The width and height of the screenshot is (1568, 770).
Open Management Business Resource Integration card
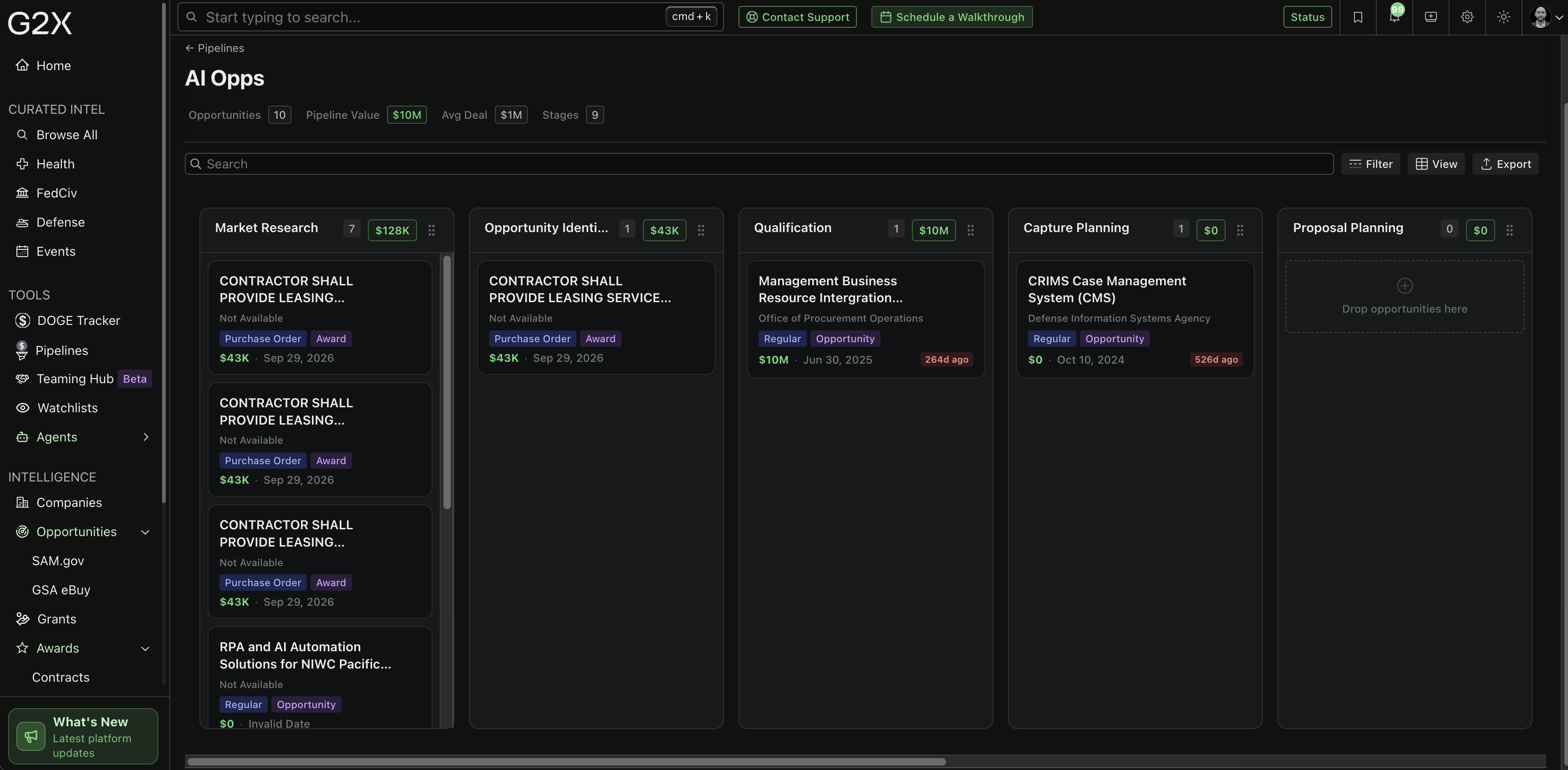865,319
